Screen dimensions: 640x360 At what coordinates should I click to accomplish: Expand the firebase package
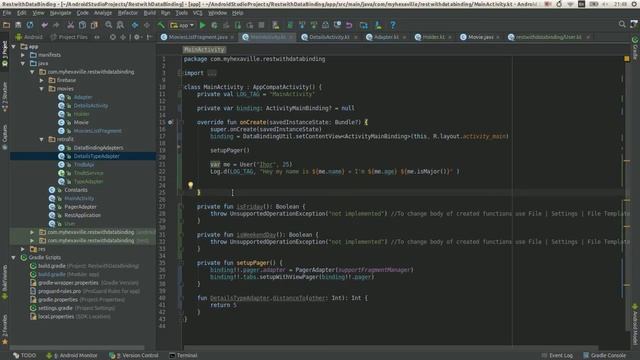(x=42, y=80)
